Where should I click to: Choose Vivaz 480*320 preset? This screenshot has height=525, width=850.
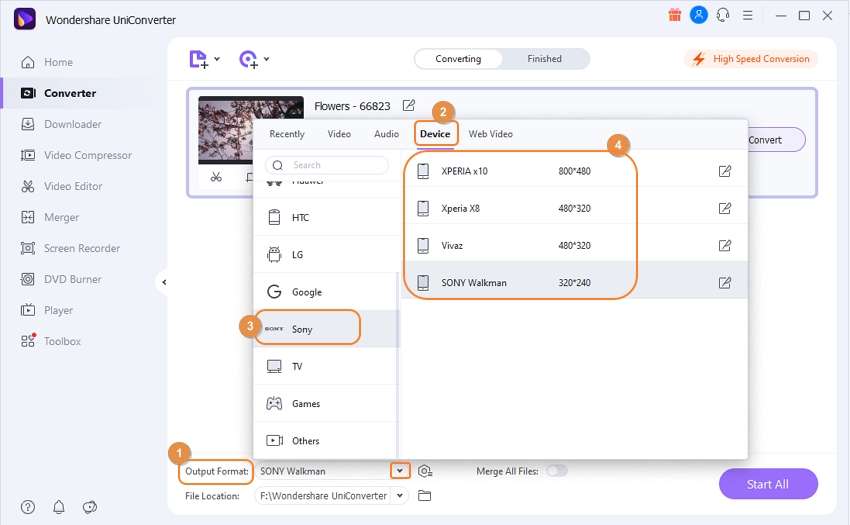tap(575, 246)
